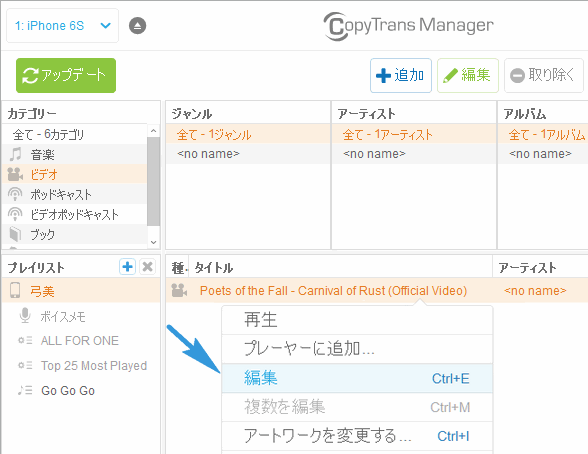Click the video camera icon beside ビデオ
The image size is (588, 454).
pos(15,174)
